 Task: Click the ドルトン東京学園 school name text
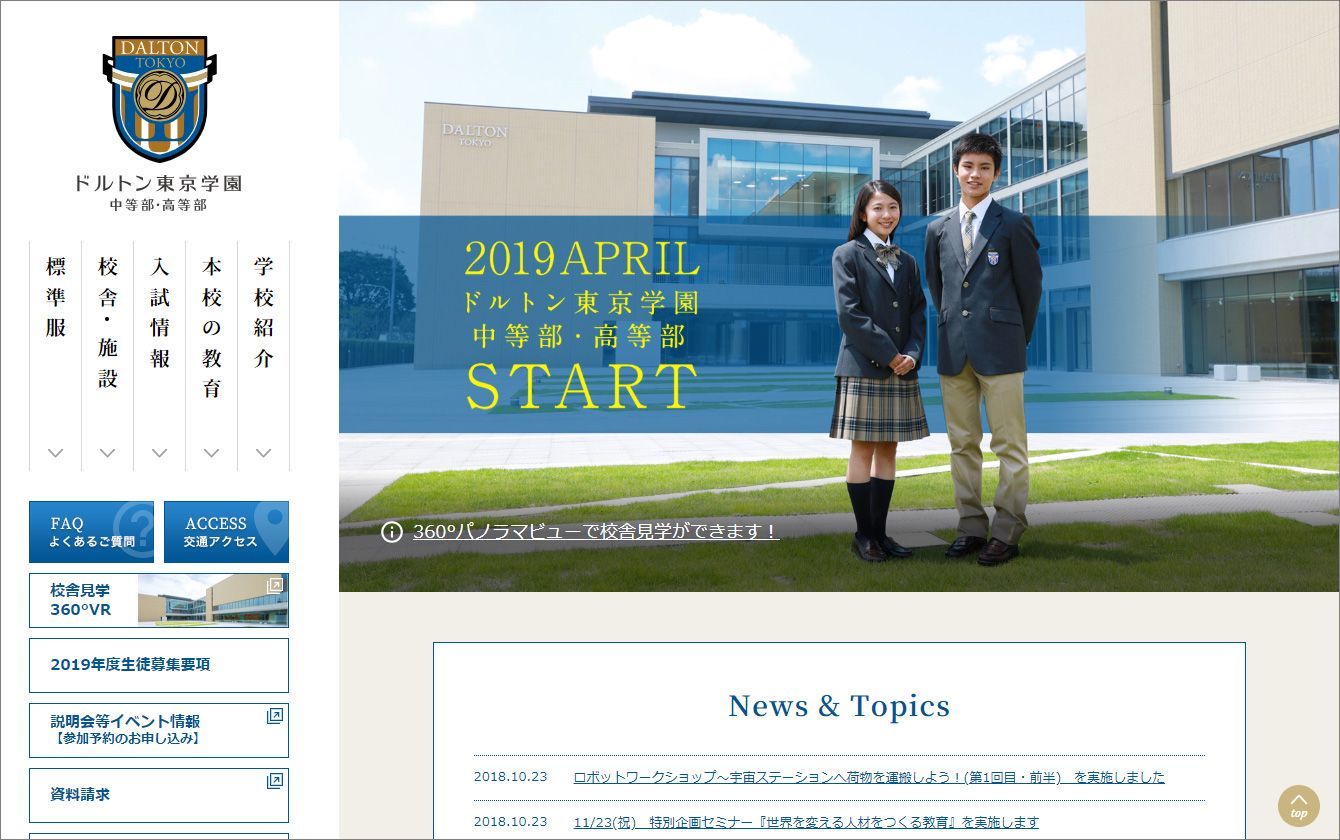click(x=158, y=184)
